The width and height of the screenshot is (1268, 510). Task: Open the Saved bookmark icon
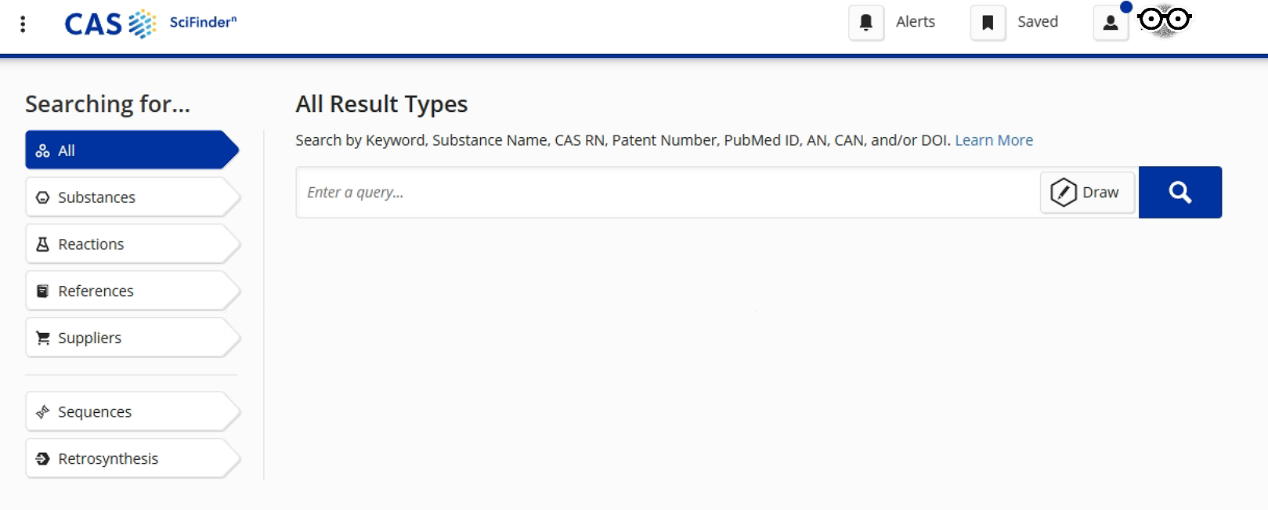click(x=987, y=23)
